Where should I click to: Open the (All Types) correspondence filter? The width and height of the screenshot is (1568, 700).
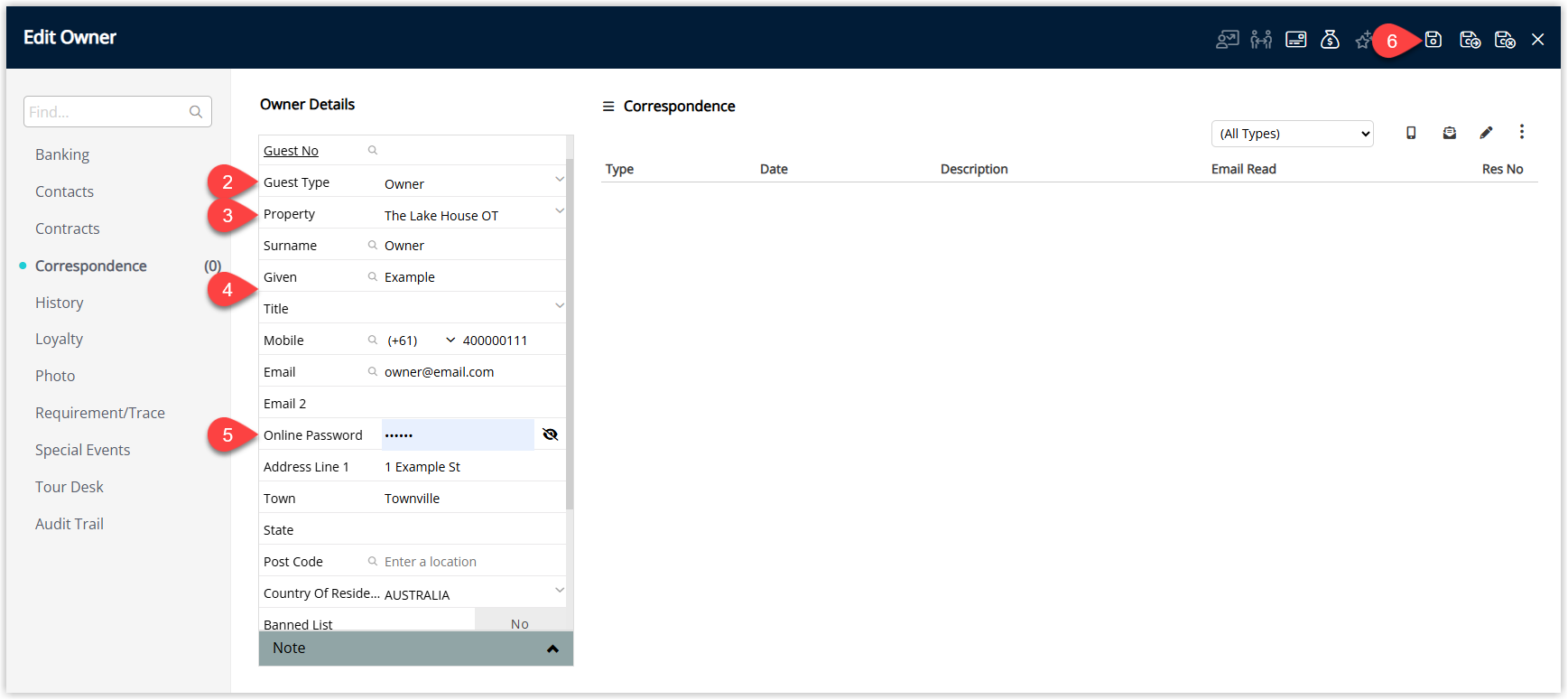1292,134
